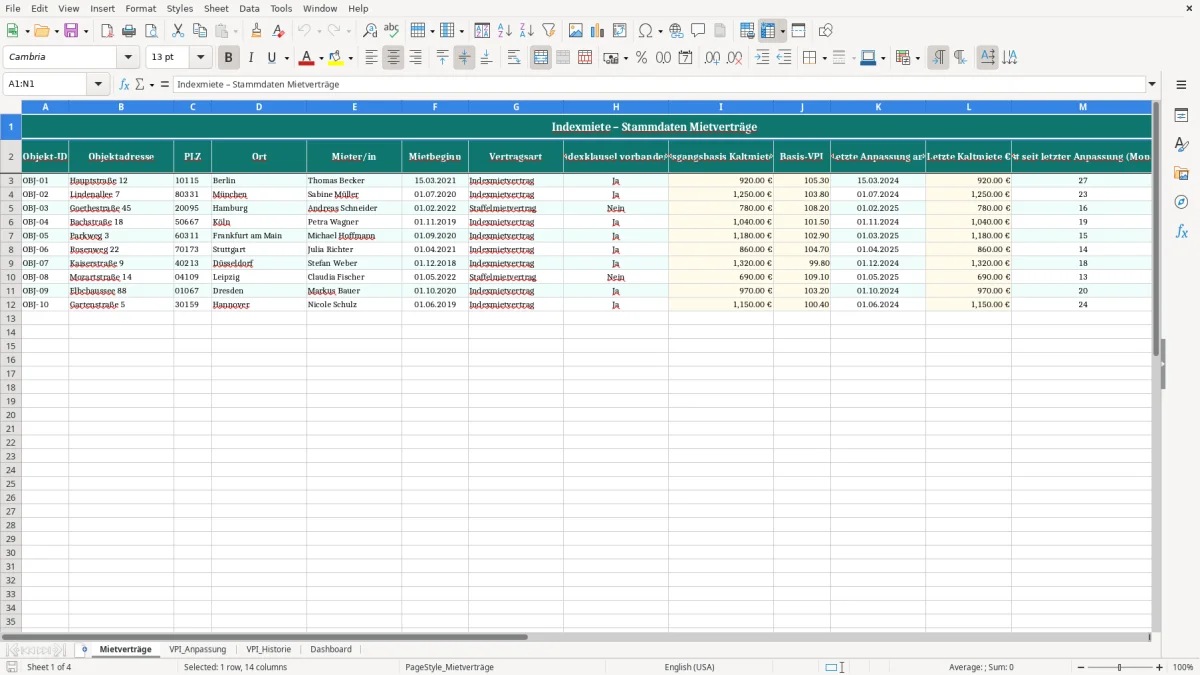Image resolution: width=1200 pixels, height=675 pixels.
Task: Toggle Bold formatting
Action: point(228,58)
